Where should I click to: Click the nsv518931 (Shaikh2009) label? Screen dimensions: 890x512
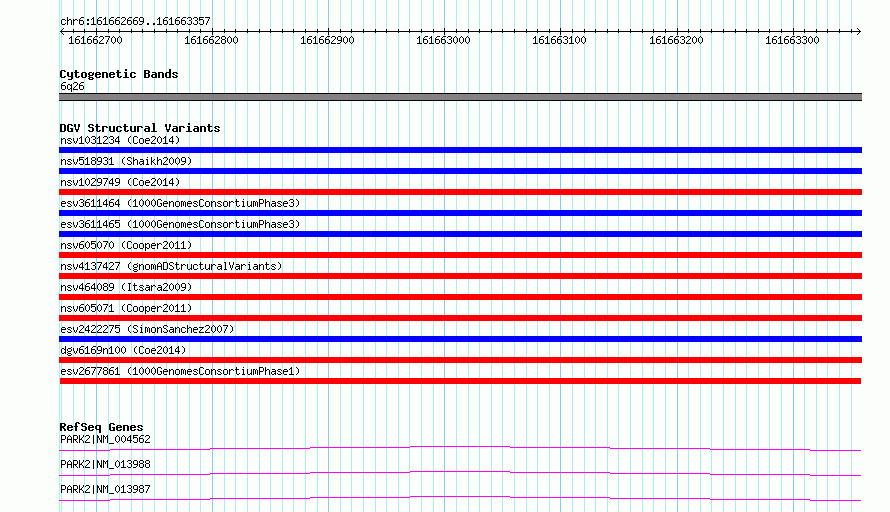tap(126, 161)
